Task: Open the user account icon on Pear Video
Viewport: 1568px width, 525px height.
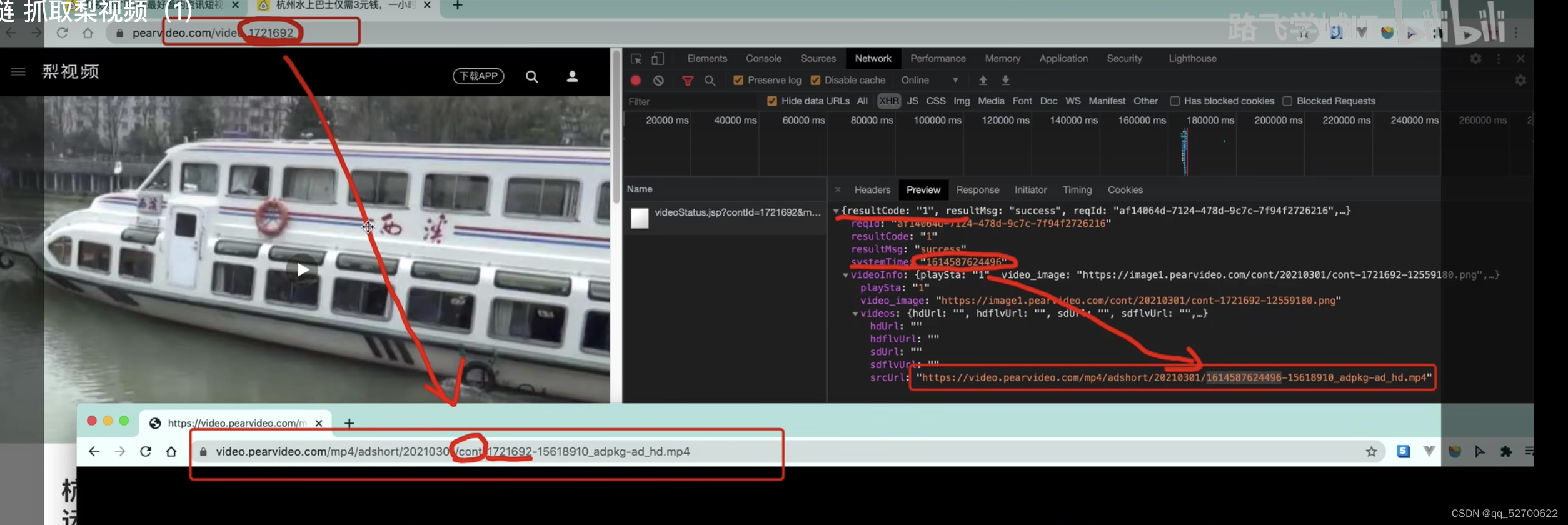Action: [572, 76]
